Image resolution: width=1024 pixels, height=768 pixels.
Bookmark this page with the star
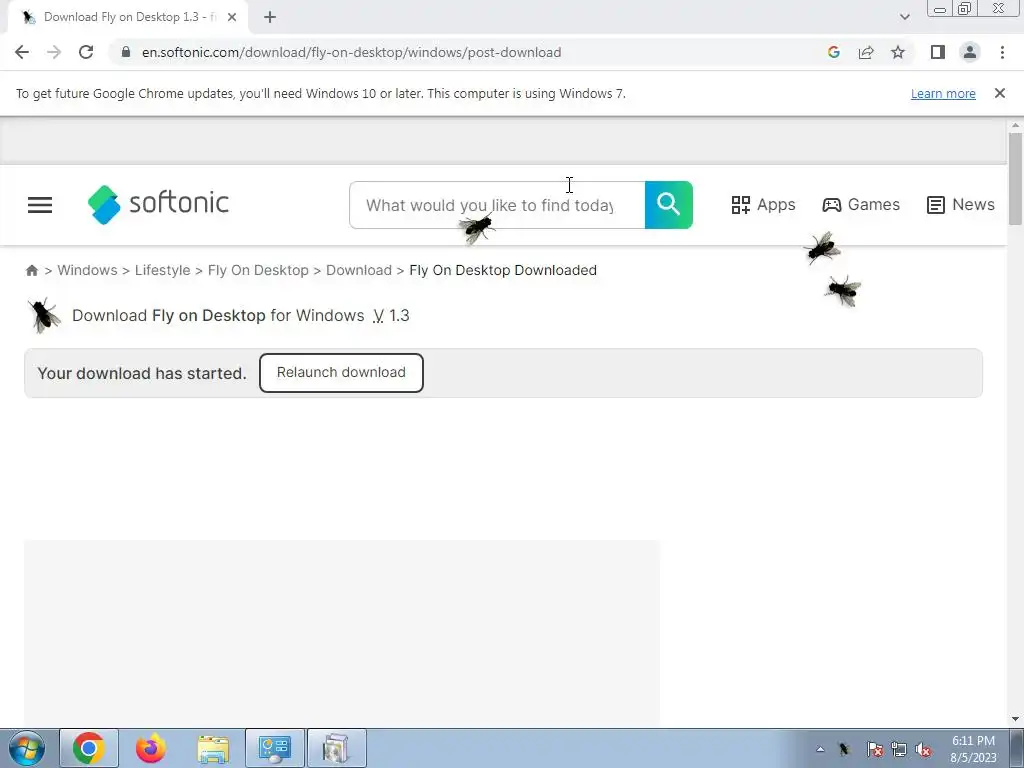(898, 52)
